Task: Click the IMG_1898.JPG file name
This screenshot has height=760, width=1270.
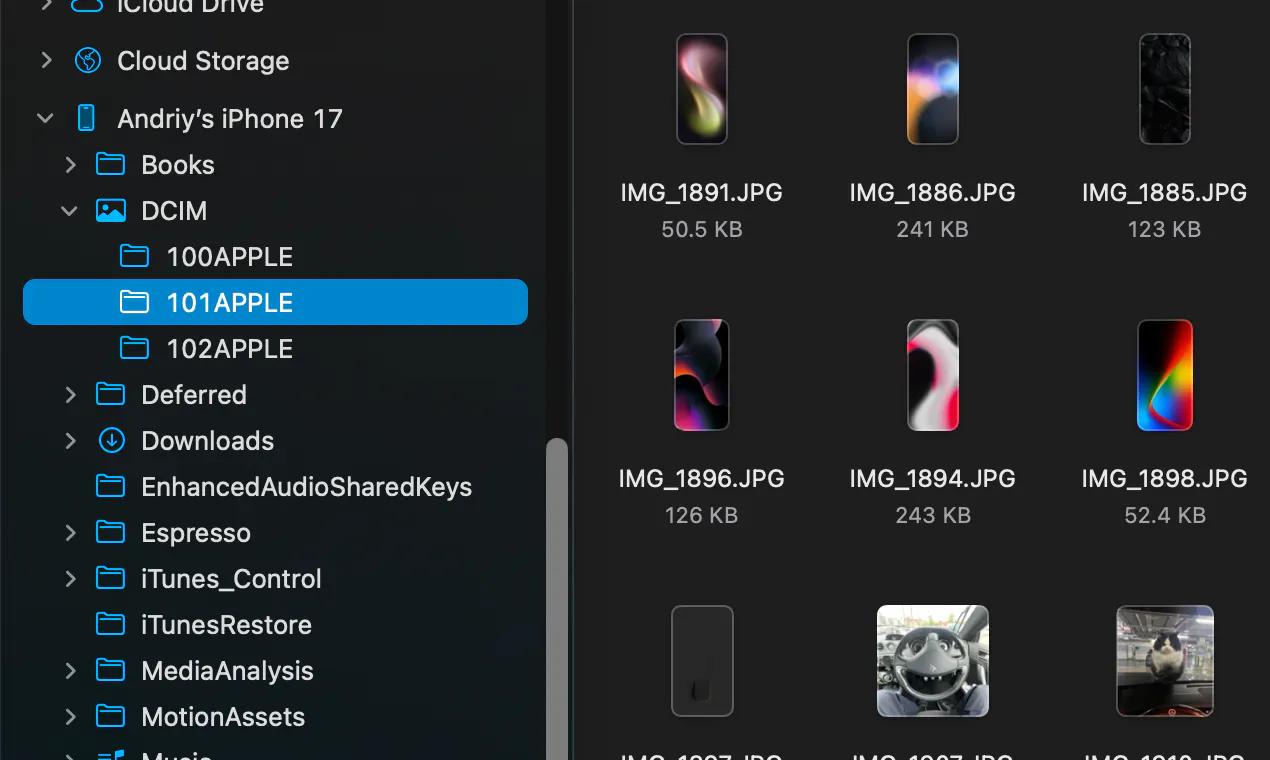Action: (x=1165, y=479)
